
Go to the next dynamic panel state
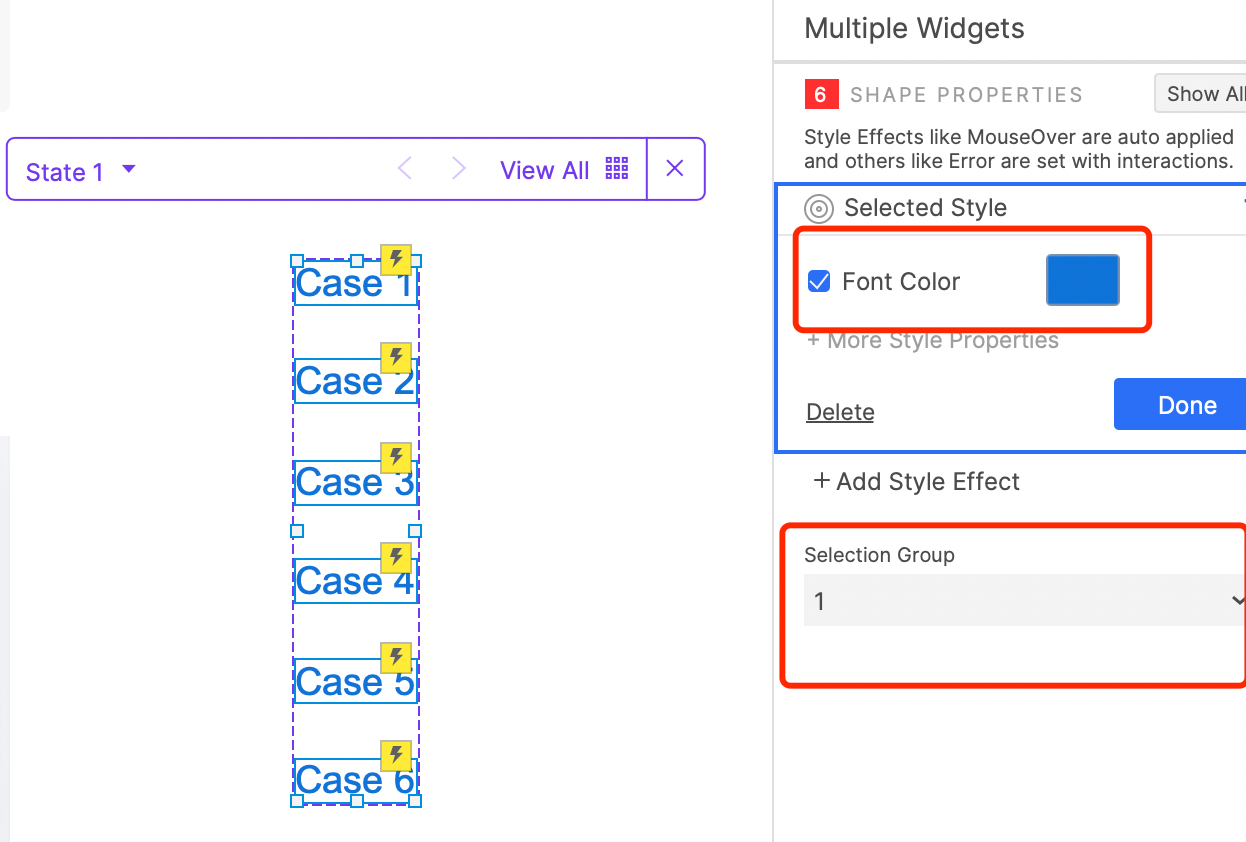pos(459,169)
